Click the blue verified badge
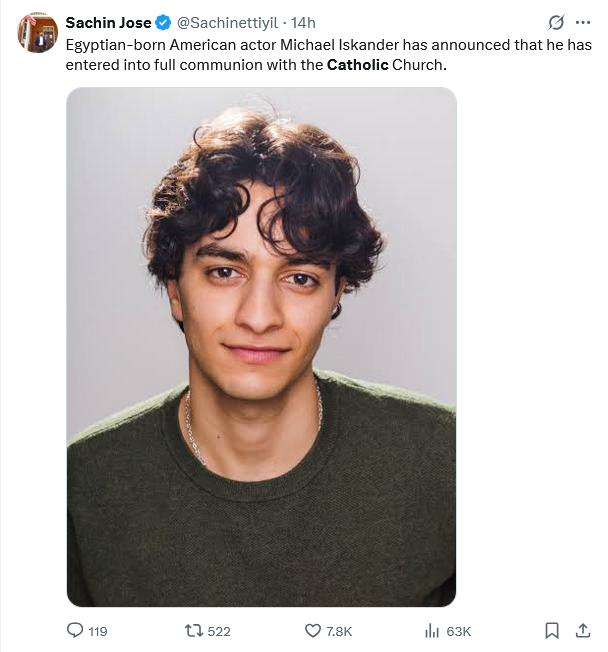Viewport: 608px width, 652px height. tap(164, 23)
